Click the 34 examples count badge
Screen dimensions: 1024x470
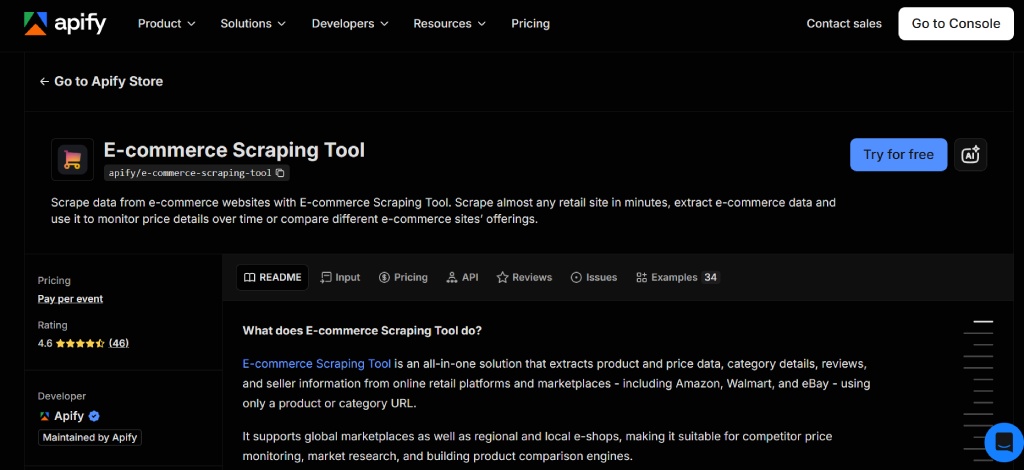(x=711, y=277)
